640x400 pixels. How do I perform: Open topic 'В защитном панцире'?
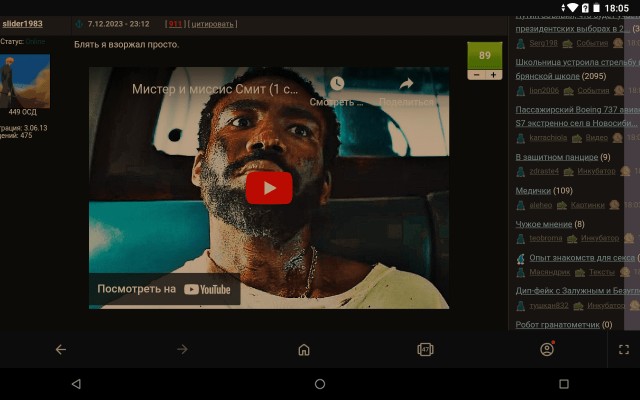(x=557, y=157)
